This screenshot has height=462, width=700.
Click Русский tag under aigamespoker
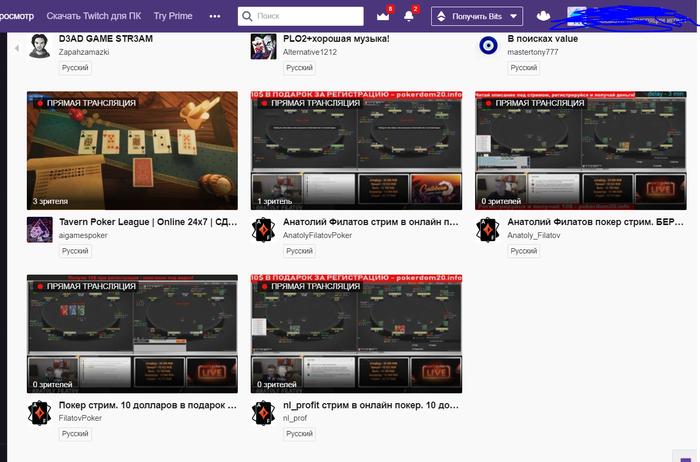pyautogui.click(x=75, y=251)
